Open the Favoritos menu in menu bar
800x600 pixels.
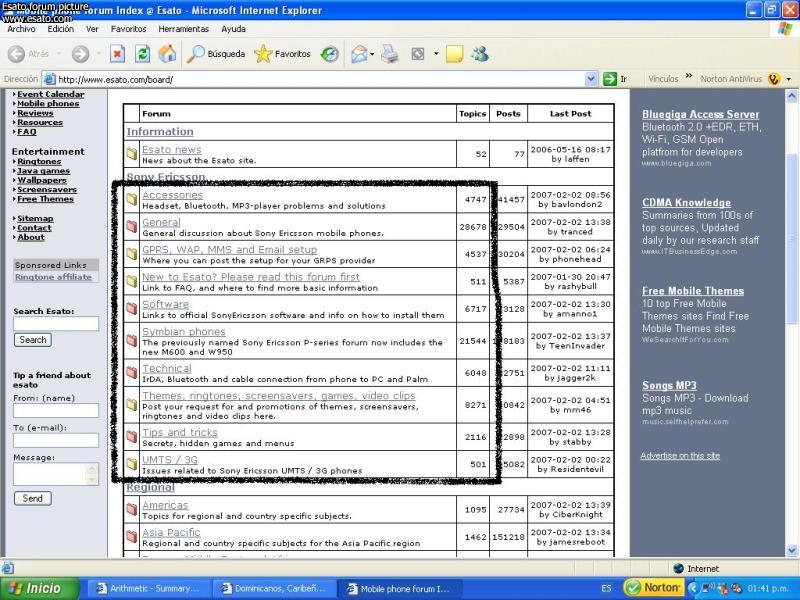[x=129, y=29]
